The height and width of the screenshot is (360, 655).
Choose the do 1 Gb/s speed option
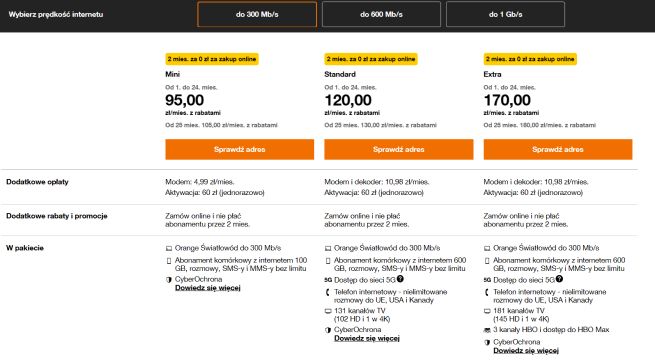coord(505,14)
